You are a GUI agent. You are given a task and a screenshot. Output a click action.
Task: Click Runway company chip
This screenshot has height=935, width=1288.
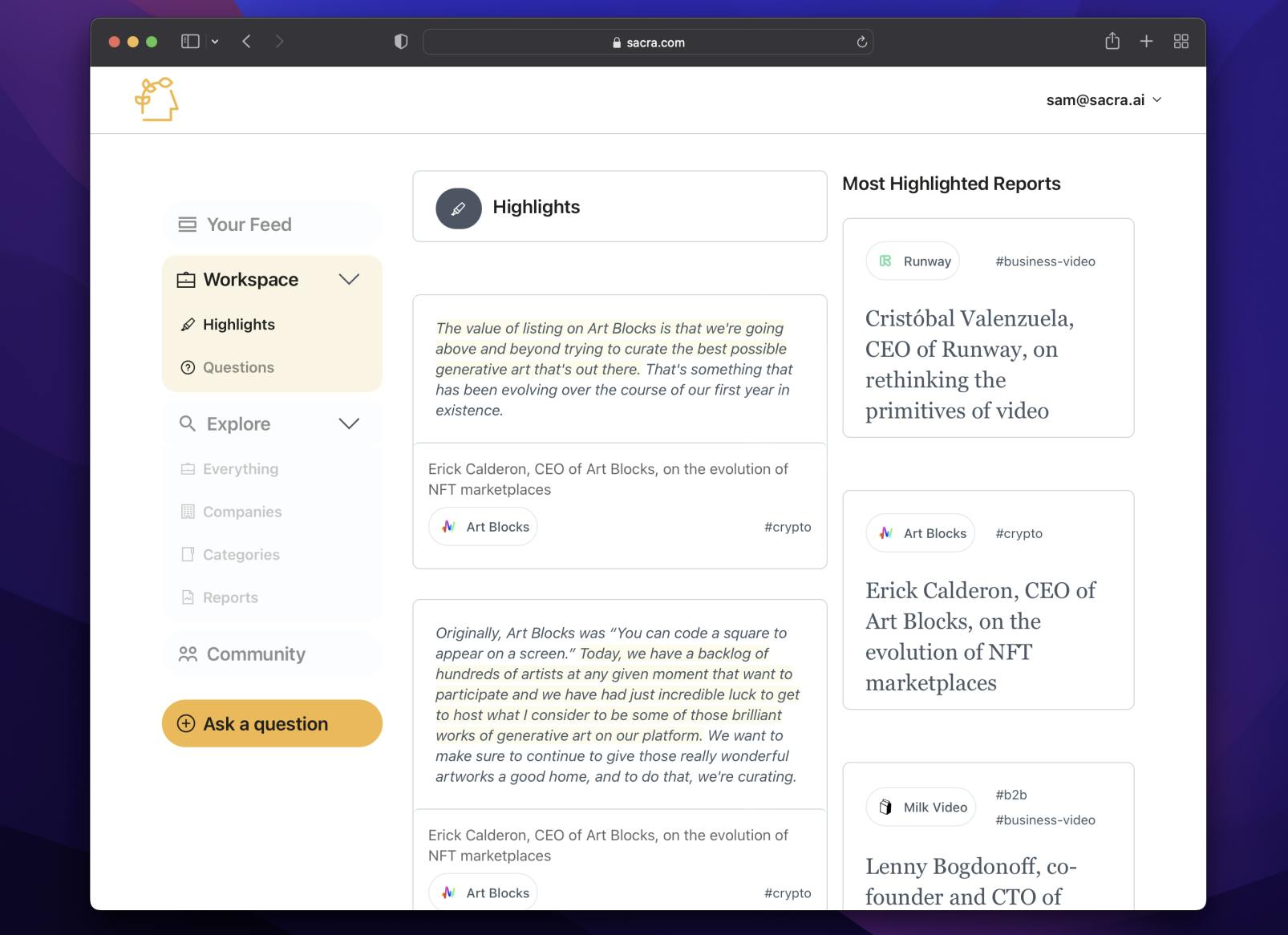point(913,261)
